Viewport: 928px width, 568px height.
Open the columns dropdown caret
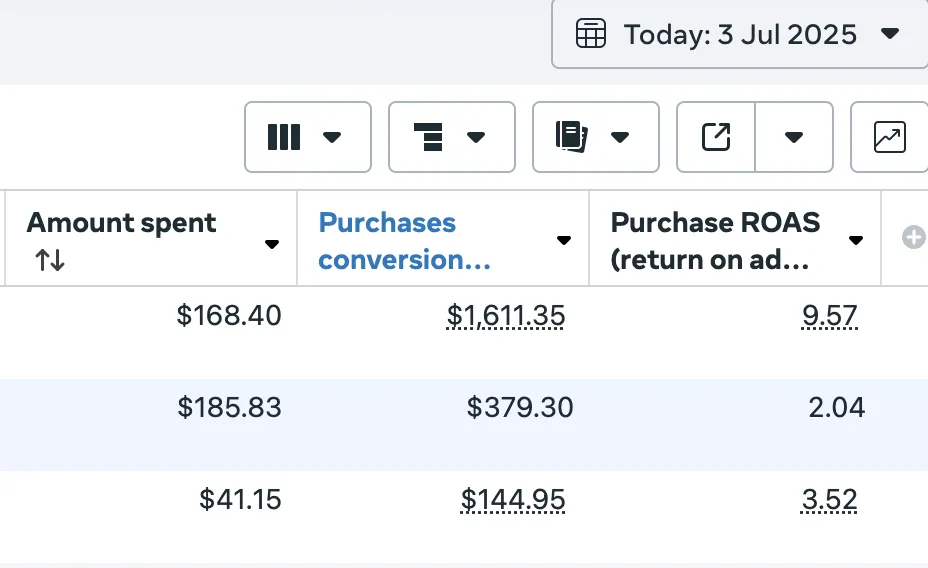pyautogui.click(x=333, y=137)
